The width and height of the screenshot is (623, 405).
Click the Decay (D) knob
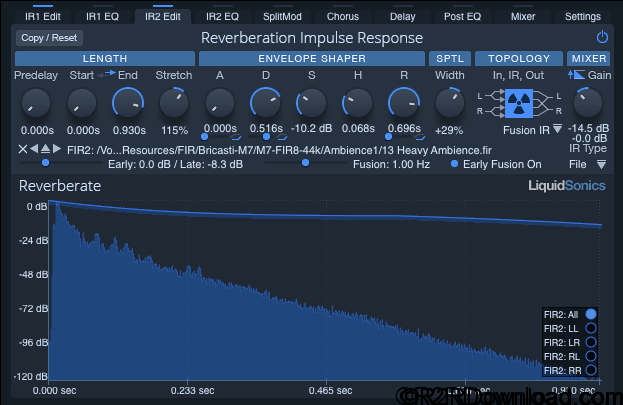pos(266,103)
